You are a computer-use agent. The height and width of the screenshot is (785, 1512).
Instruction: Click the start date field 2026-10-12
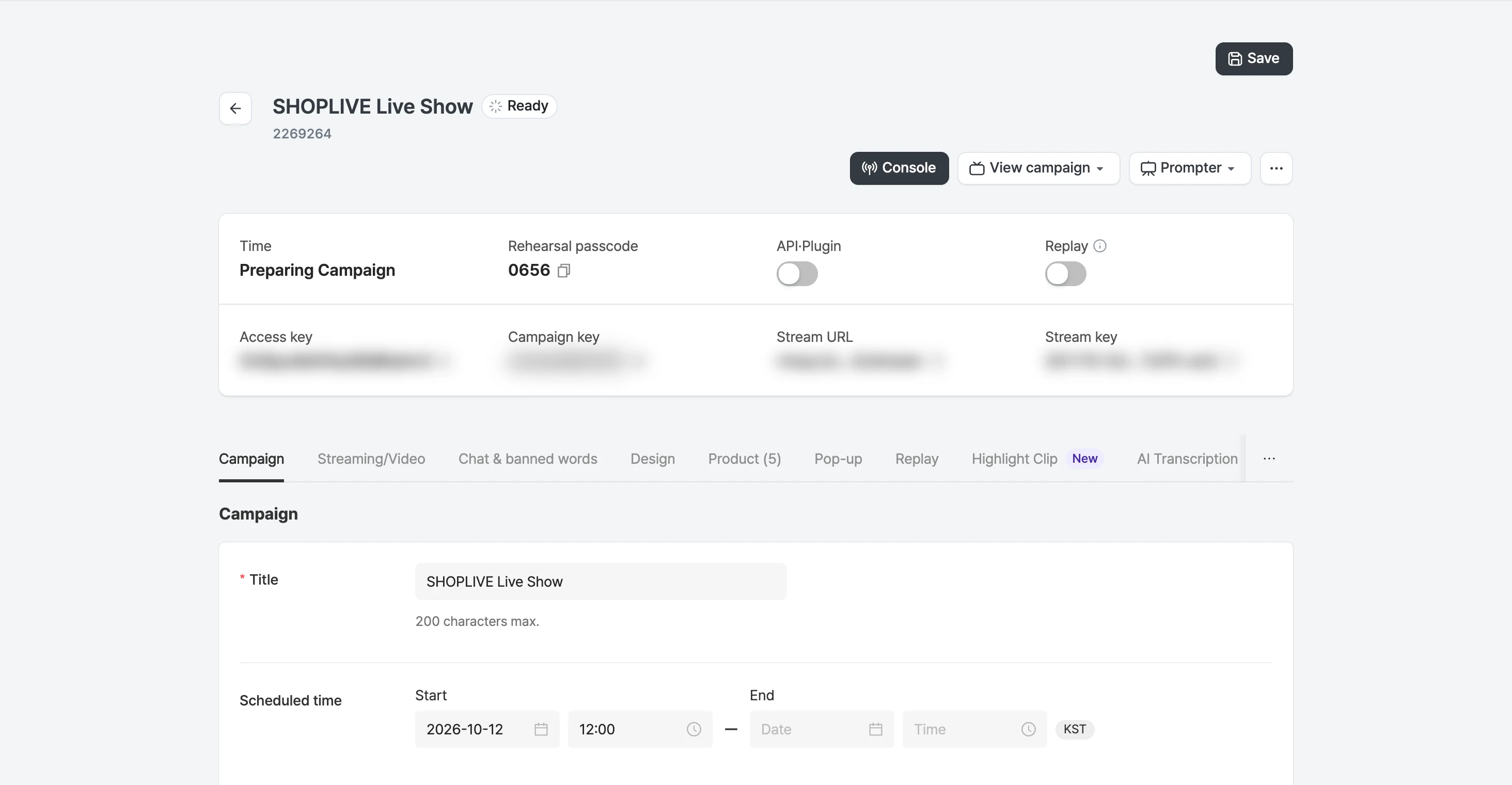(487, 729)
